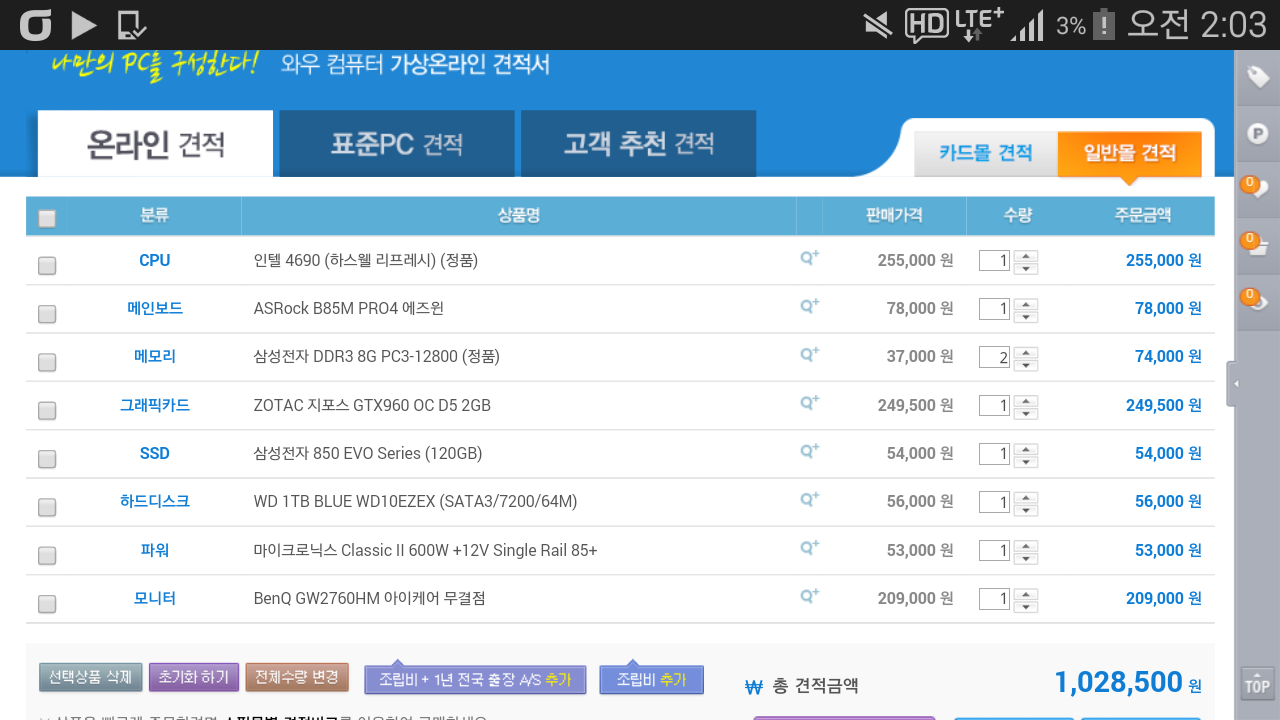Image resolution: width=1280 pixels, height=720 pixels.
Task: View details magnifier for ZOTAC GTX960 row
Action: coord(809,403)
